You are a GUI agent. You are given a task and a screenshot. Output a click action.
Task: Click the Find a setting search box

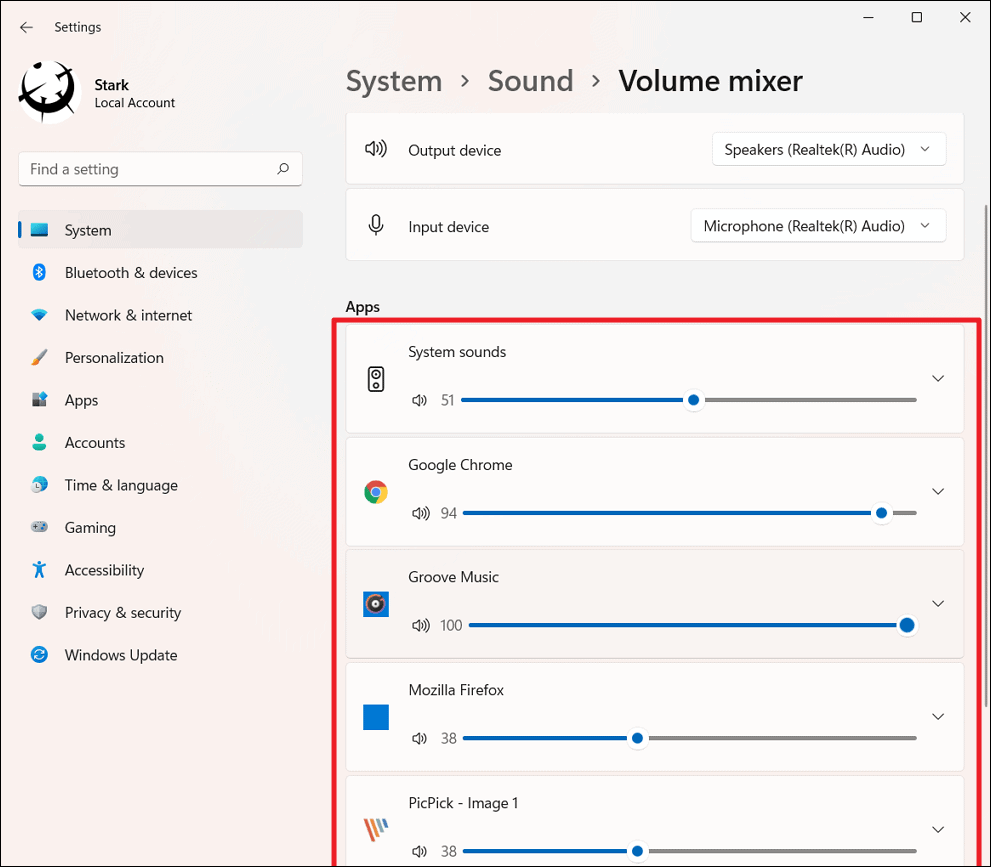click(x=160, y=169)
